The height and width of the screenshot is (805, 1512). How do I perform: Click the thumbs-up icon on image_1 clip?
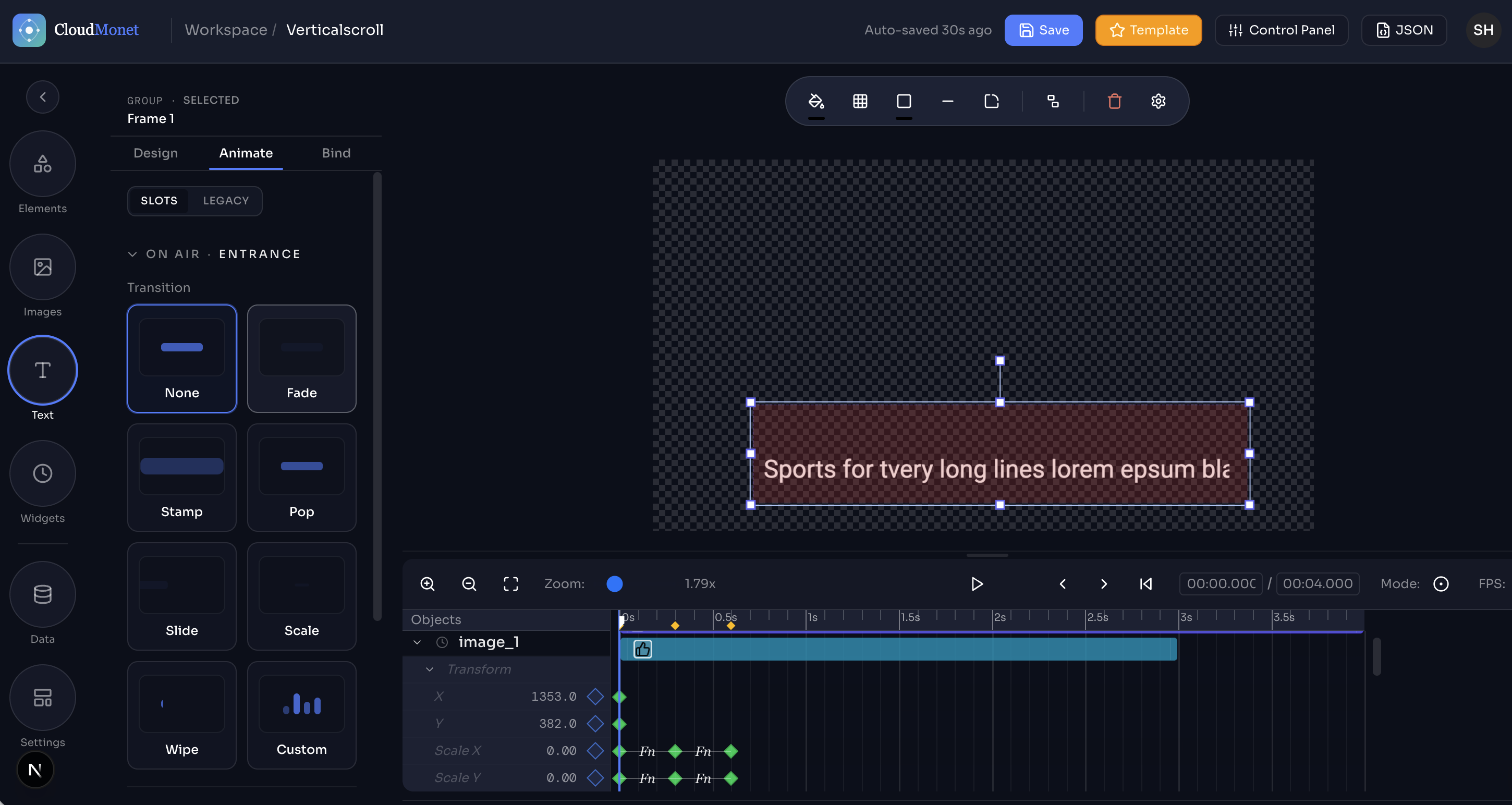point(643,649)
